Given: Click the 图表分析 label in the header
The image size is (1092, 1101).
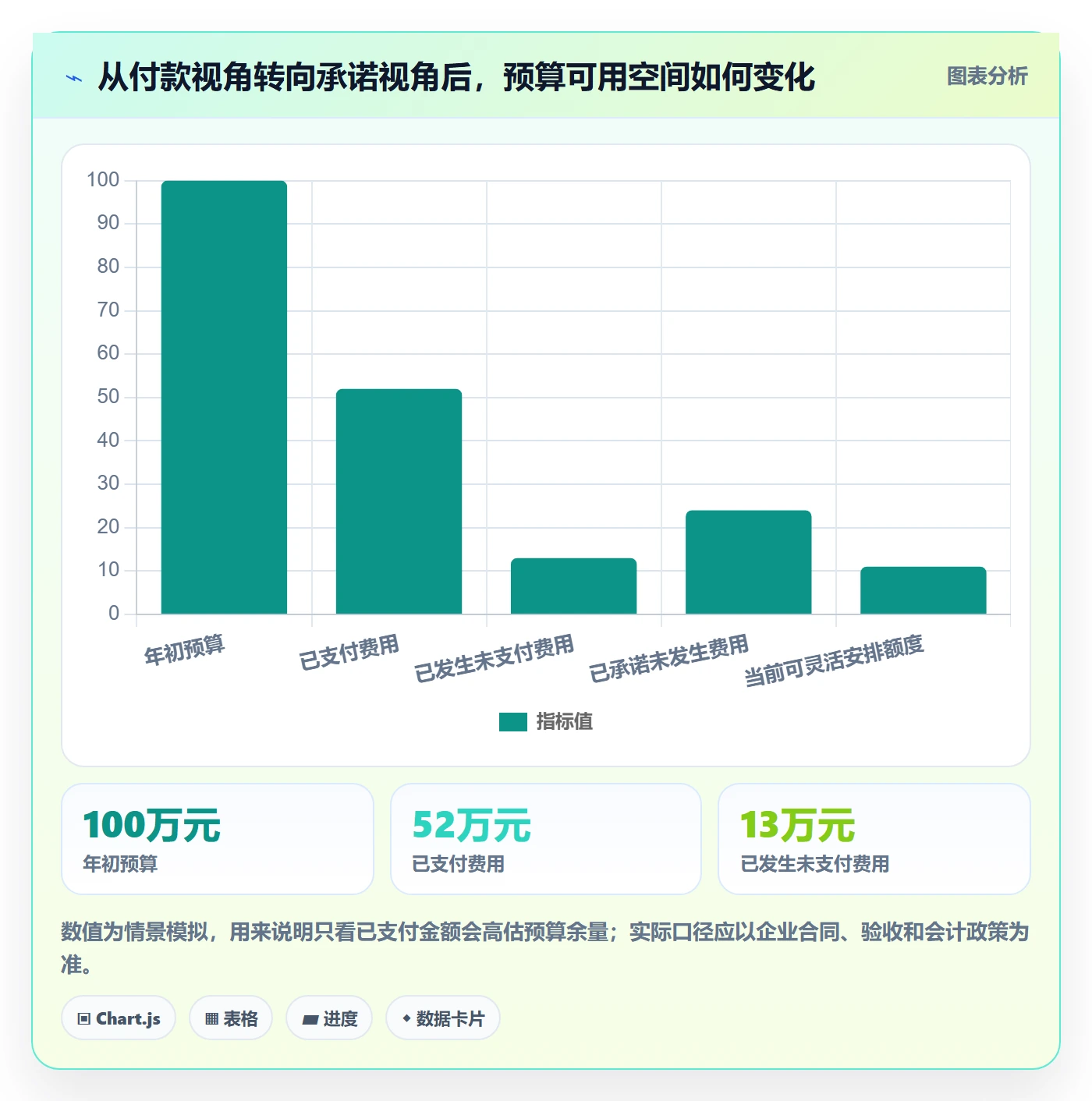Looking at the screenshot, I should tap(987, 76).
